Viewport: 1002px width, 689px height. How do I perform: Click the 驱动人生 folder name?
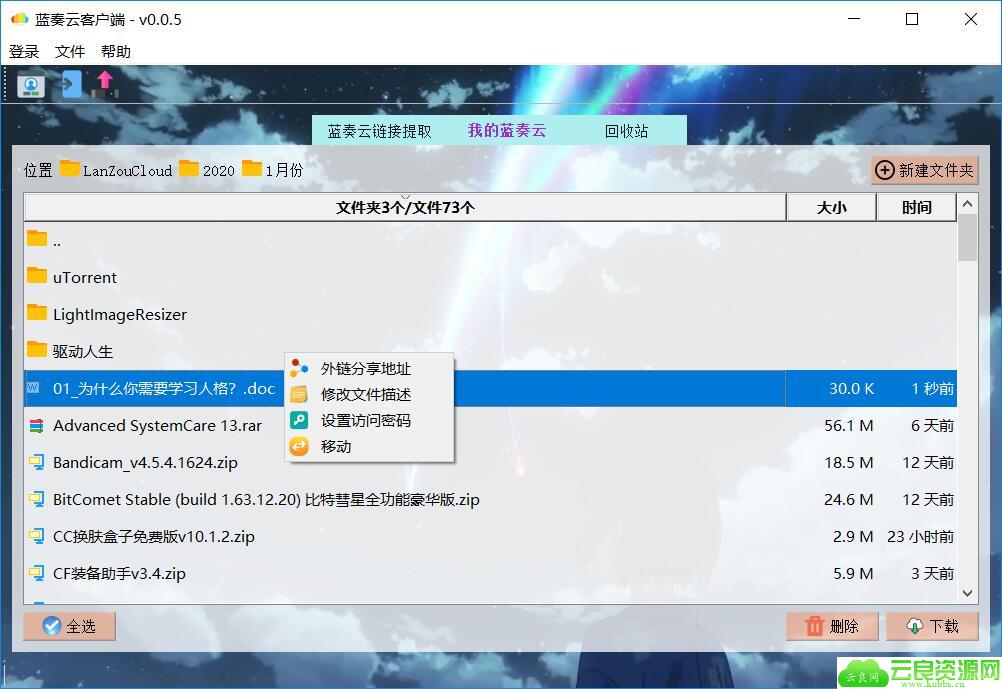[x=82, y=352]
